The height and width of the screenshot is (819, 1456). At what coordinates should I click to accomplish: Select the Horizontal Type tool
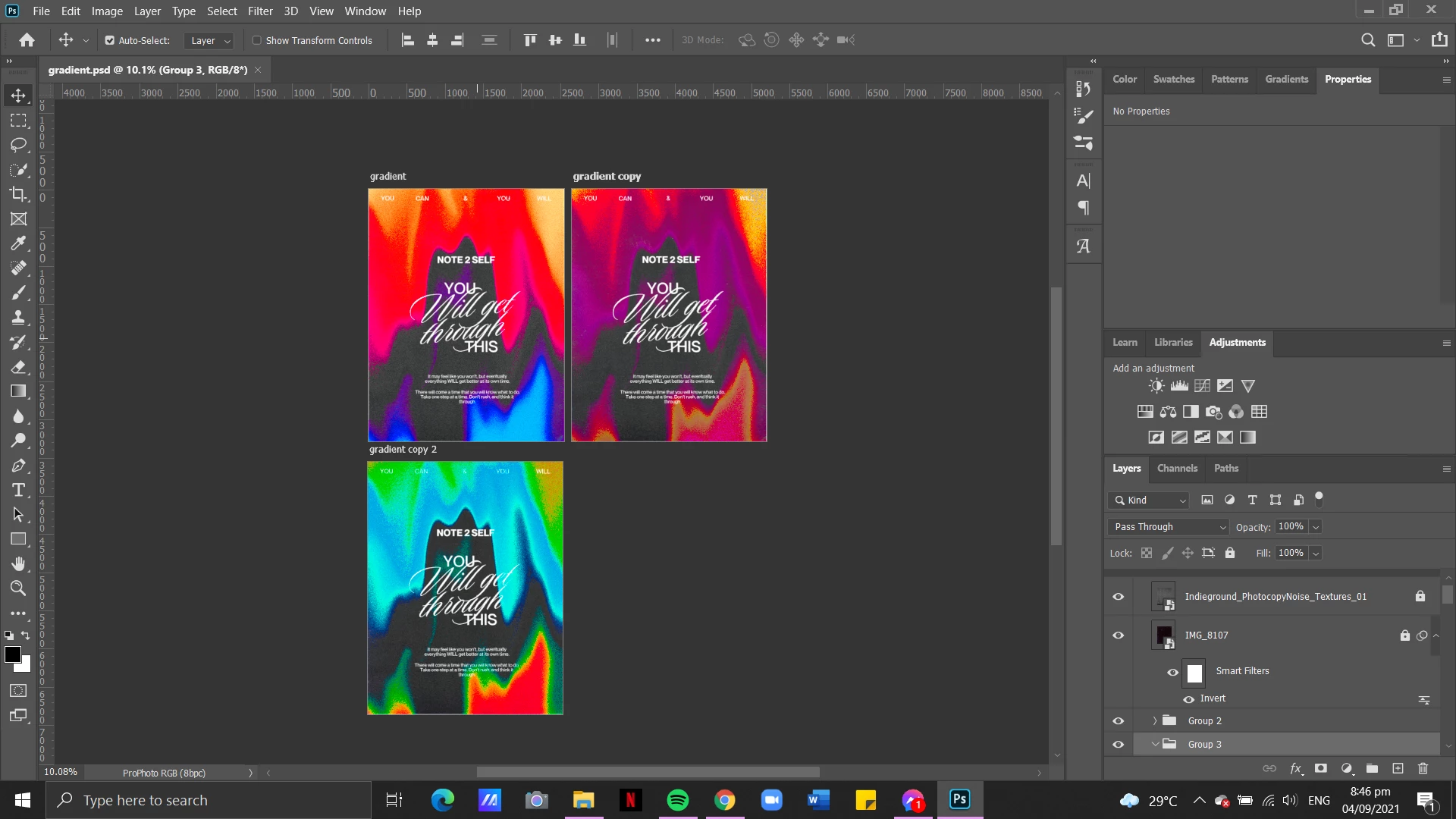pos(18,490)
